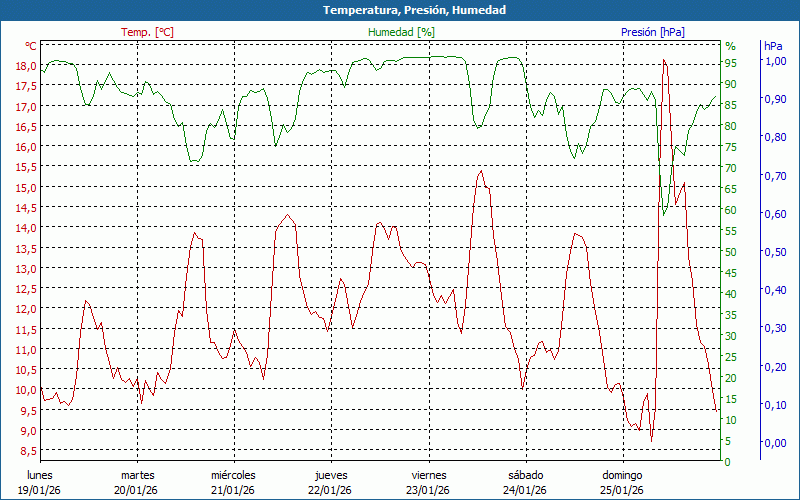Pick the martes 20/01/26 date label
The image size is (800, 500).
coord(137,482)
